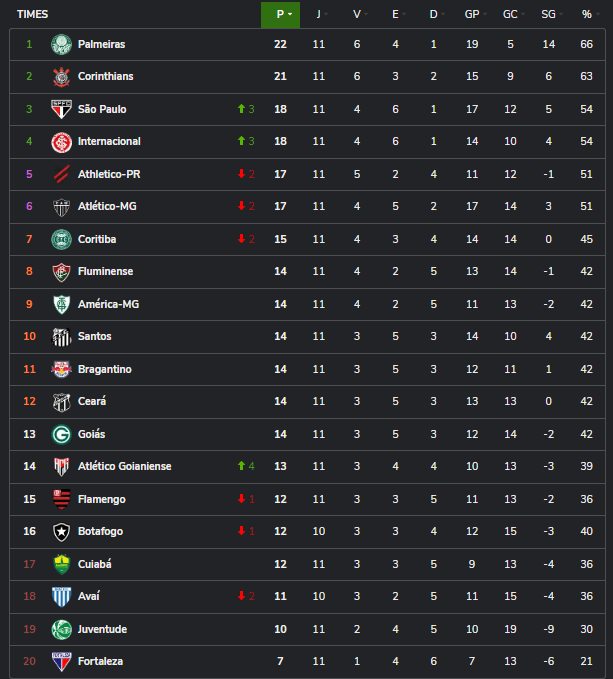Select the Bragantino Red Bull logo
The height and width of the screenshot is (679, 613).
pos(62,369)
